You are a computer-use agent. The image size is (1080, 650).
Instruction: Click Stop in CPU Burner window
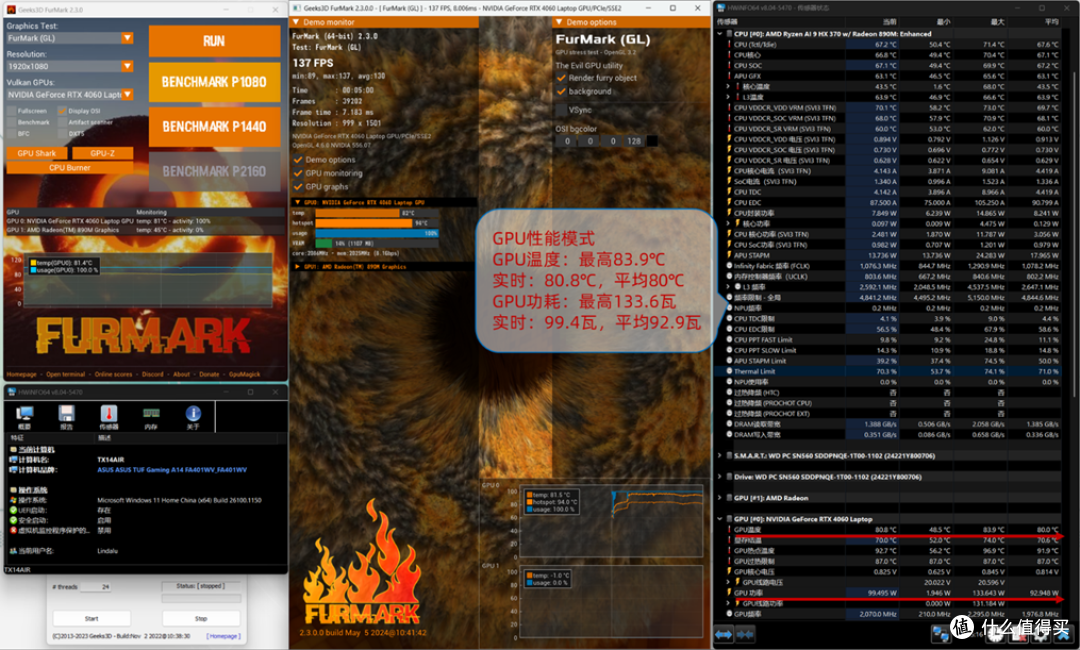(x=200, y=618)
